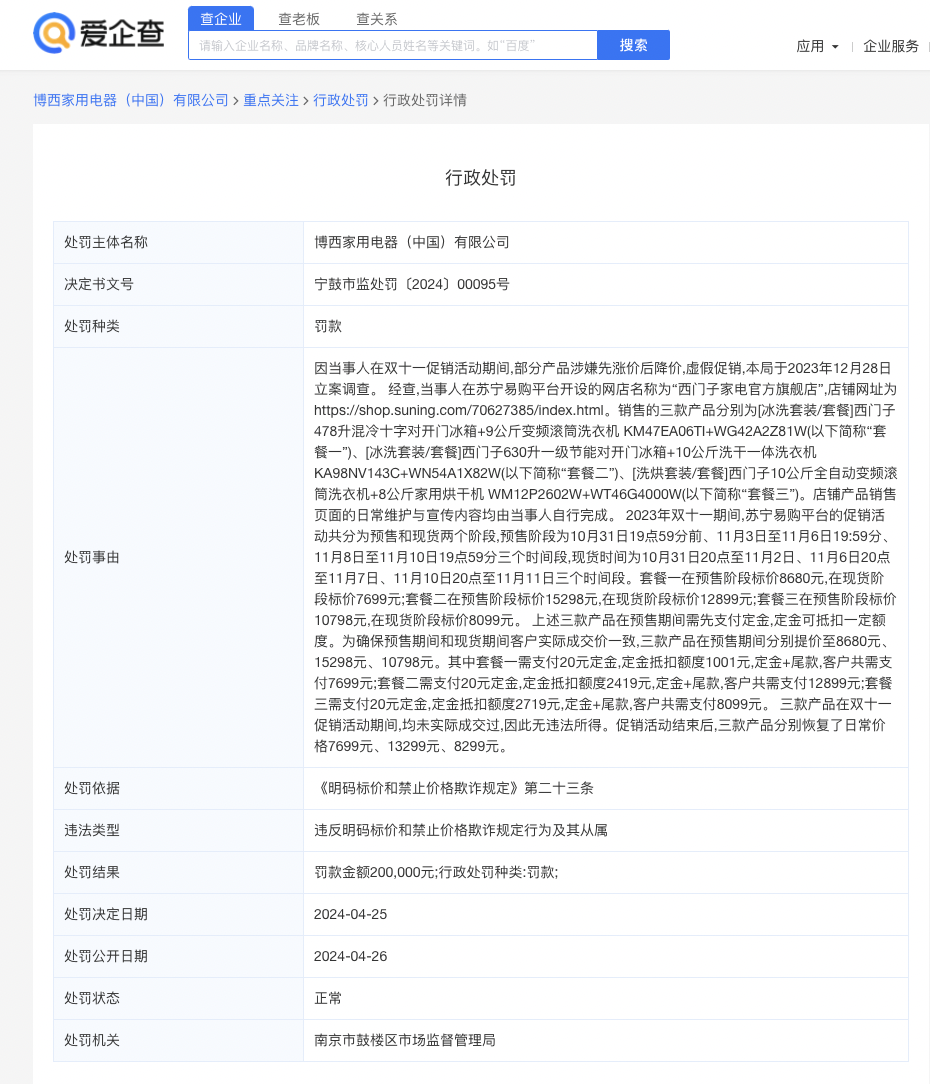
Task: Click the 行政处罚 page heading
Action: (481, 178)
